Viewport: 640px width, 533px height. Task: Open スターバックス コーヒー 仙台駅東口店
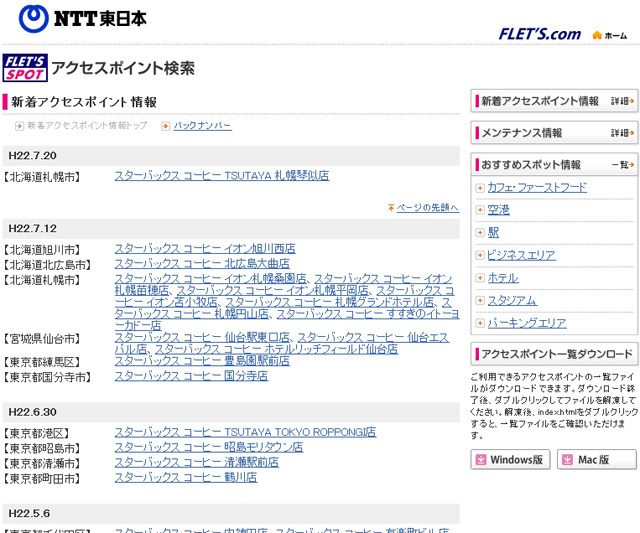coord(202,338)
